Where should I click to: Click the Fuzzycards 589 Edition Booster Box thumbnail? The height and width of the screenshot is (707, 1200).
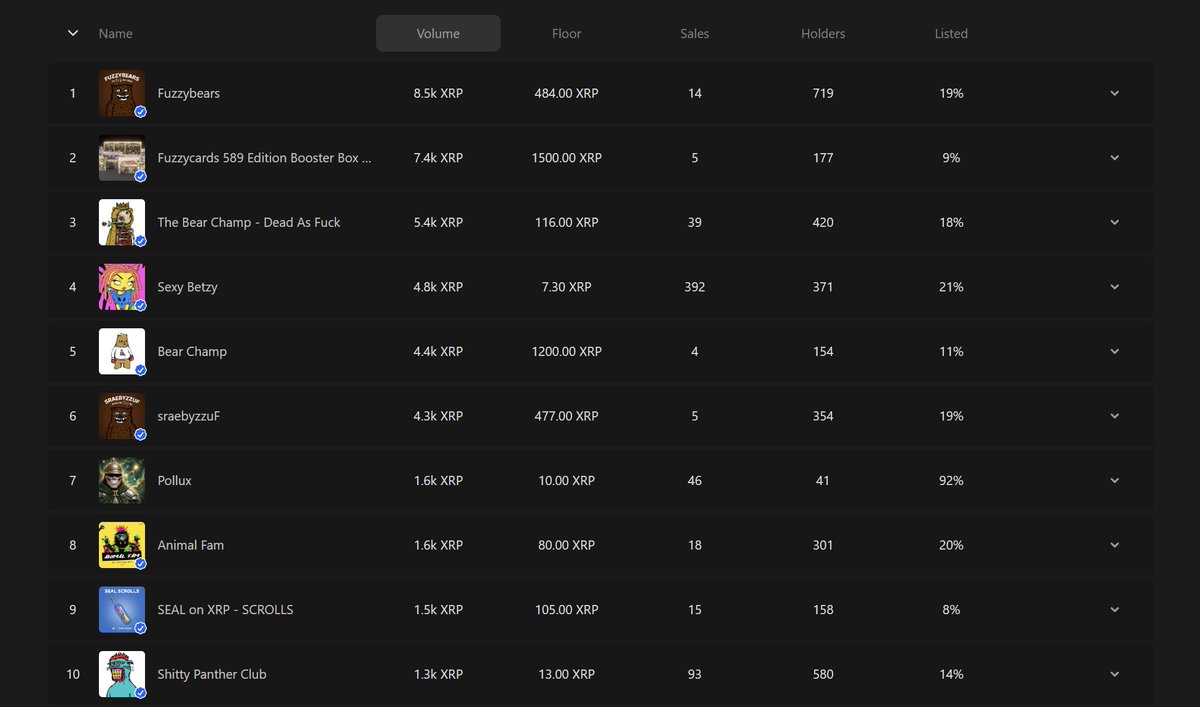pyautogui.click(x=122, y=158)
